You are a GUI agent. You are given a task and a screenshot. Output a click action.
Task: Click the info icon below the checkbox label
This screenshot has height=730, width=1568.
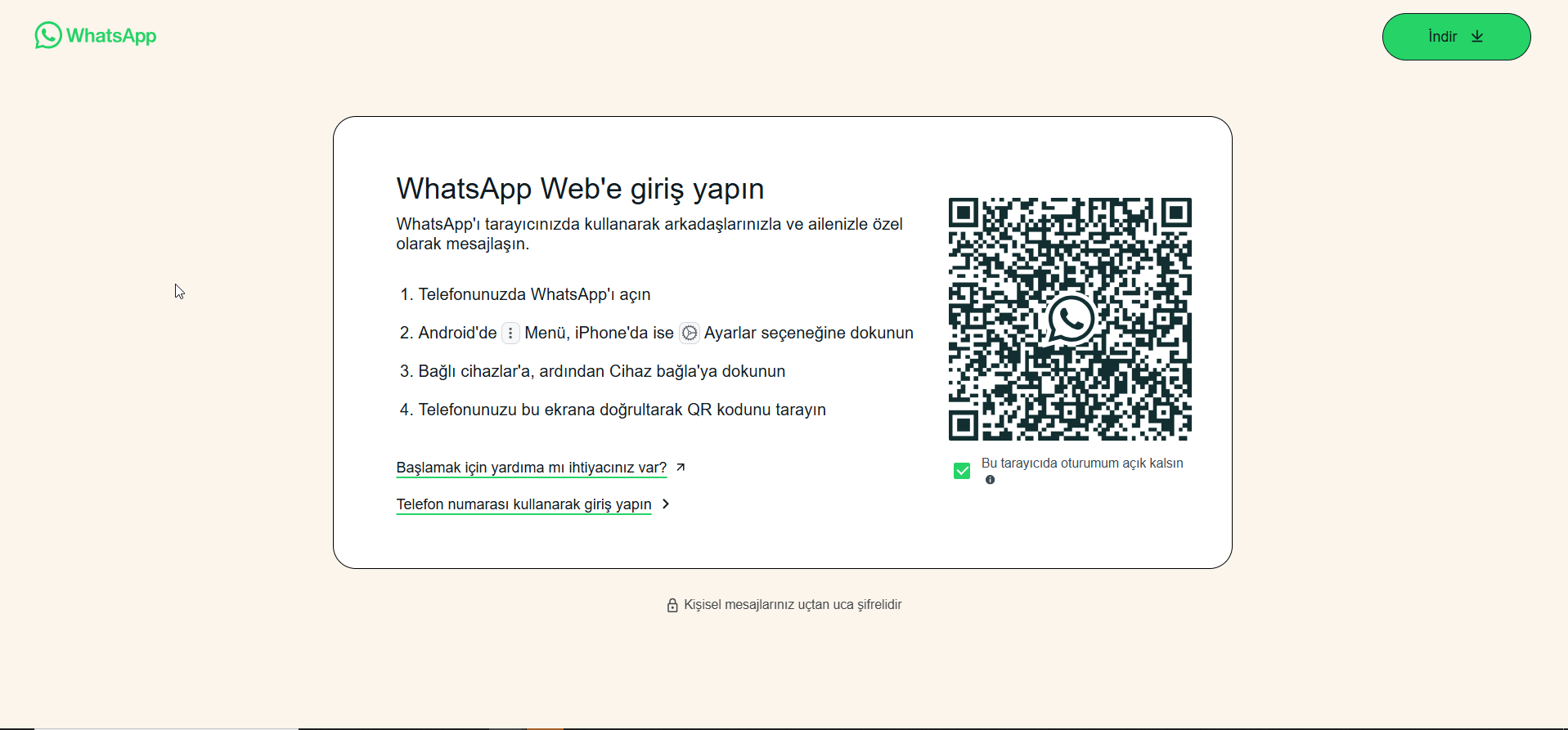click(990, 480)
